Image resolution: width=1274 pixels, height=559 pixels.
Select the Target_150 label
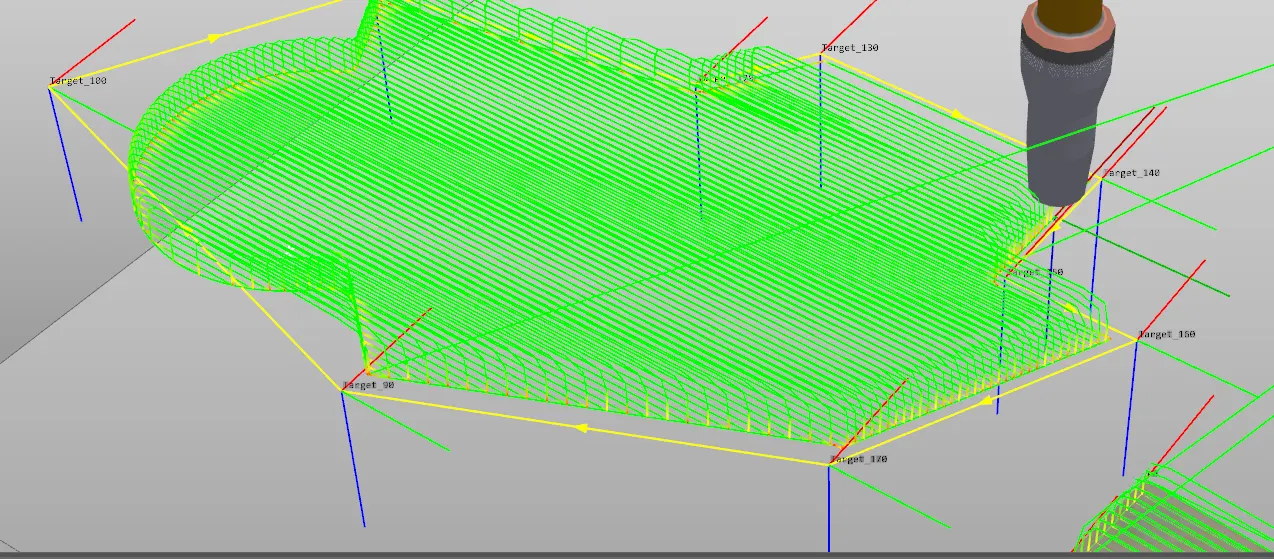pos(1036,272)
